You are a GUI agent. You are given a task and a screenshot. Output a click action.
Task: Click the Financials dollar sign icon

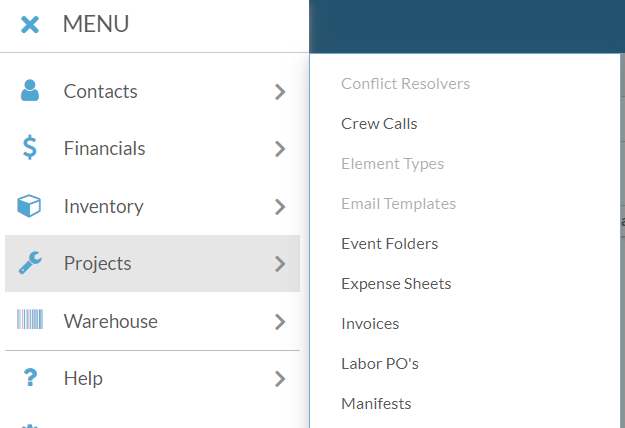click(x=30, y=148)
